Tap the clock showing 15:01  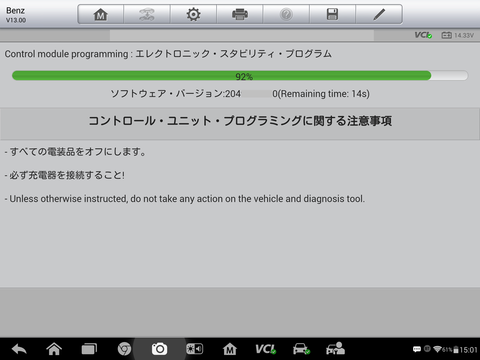(x=468, y=350)
